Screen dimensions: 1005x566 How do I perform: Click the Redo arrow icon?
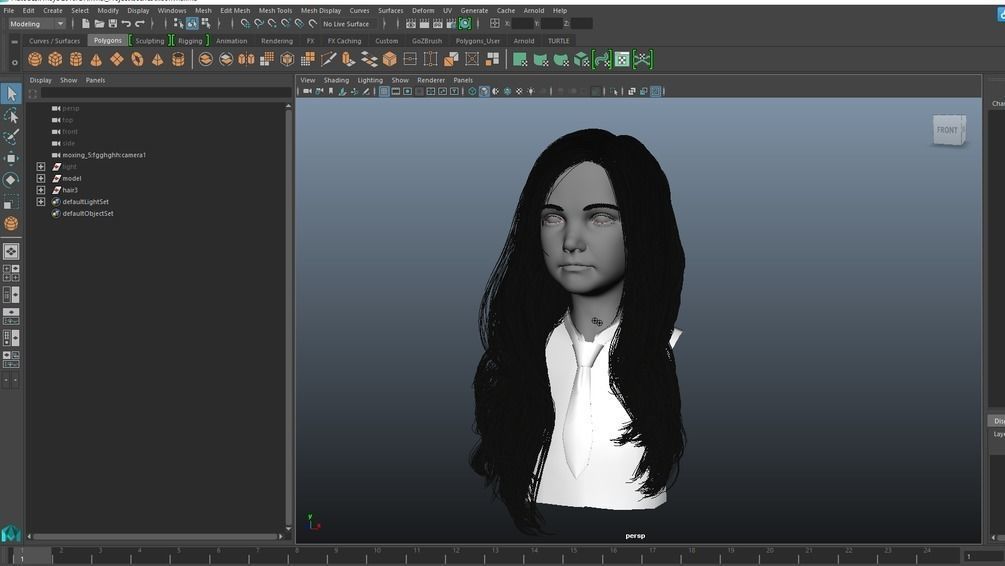pyautogui.click(x=140, y=24)
